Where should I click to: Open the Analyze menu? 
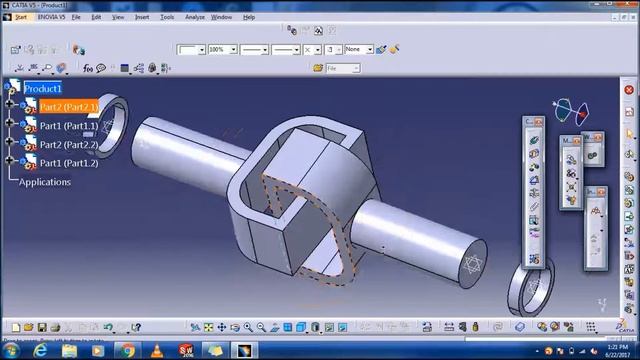[195, 17]
